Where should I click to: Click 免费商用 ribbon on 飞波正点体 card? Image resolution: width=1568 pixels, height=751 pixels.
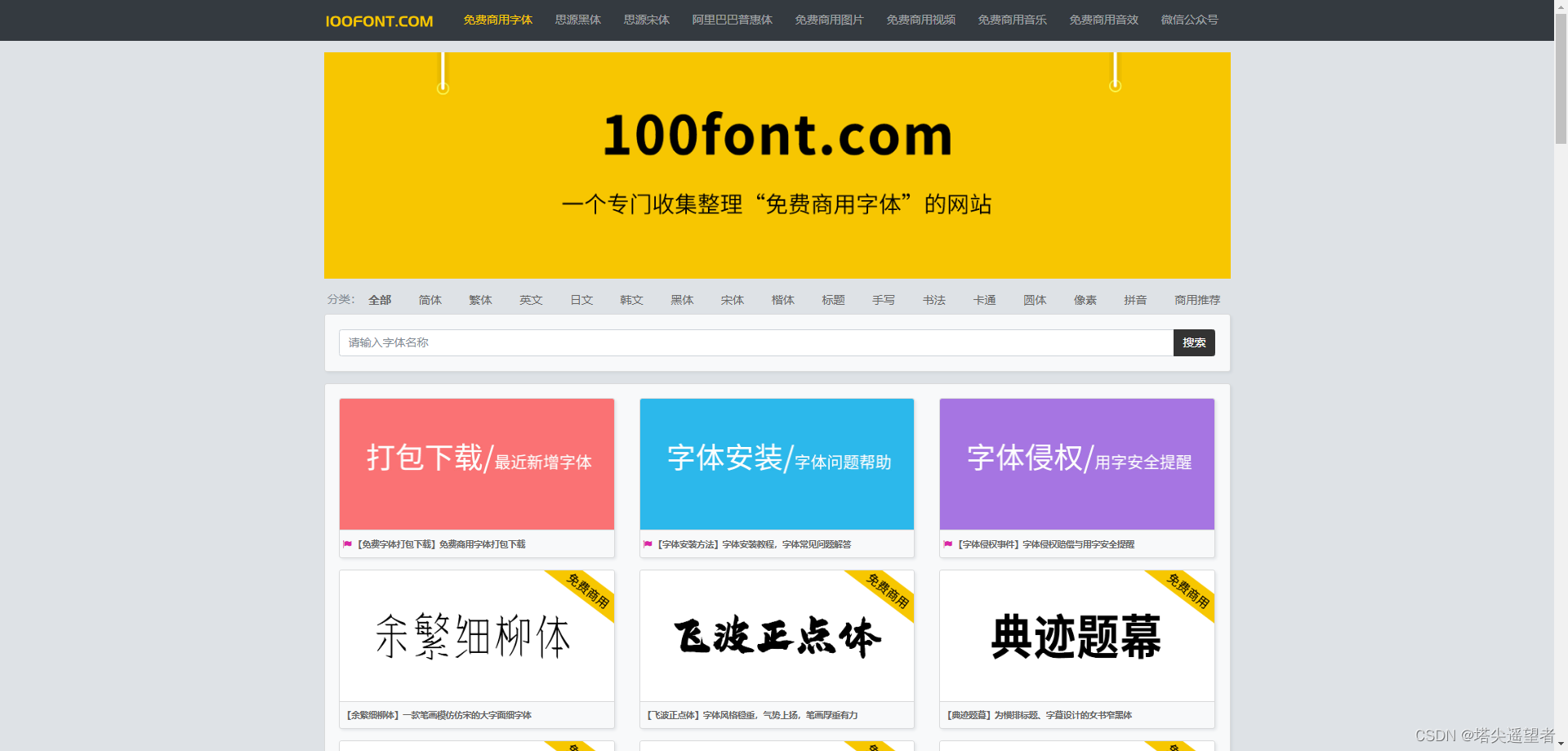pyautogui.click(x=888, y=591)
